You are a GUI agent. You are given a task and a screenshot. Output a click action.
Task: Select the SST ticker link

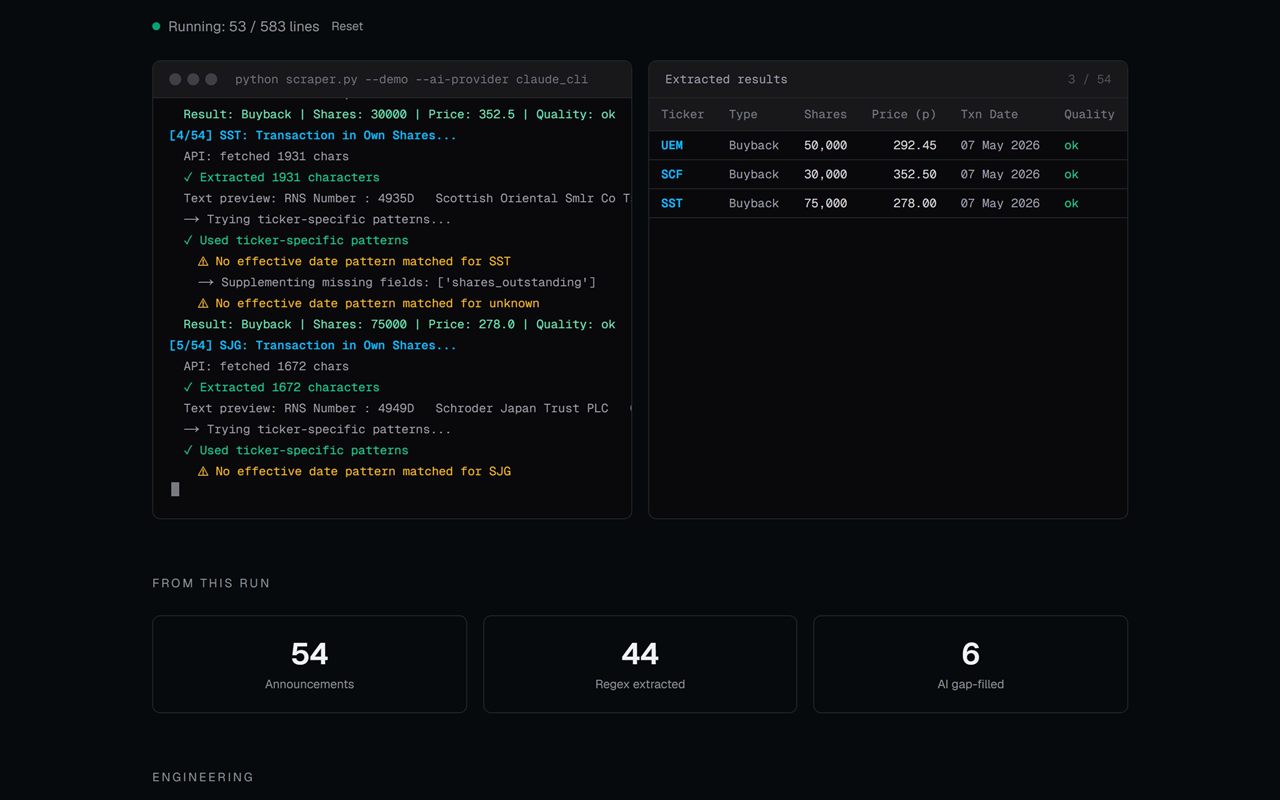pyautogui.click(x=672, y=203)
